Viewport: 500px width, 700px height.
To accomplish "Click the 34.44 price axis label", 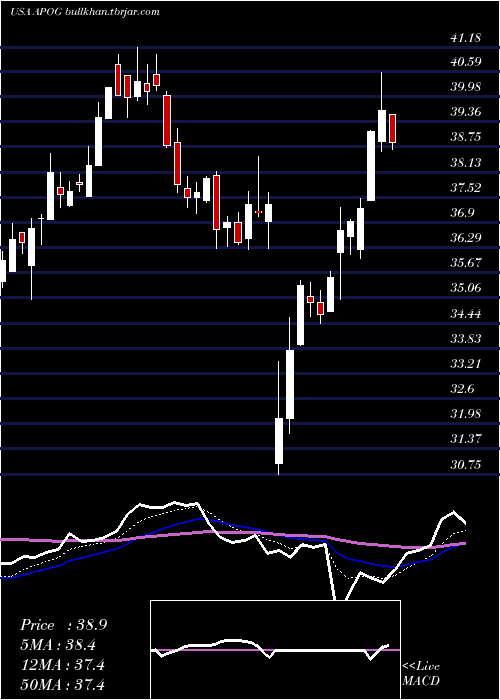I will tap(466, 313).
